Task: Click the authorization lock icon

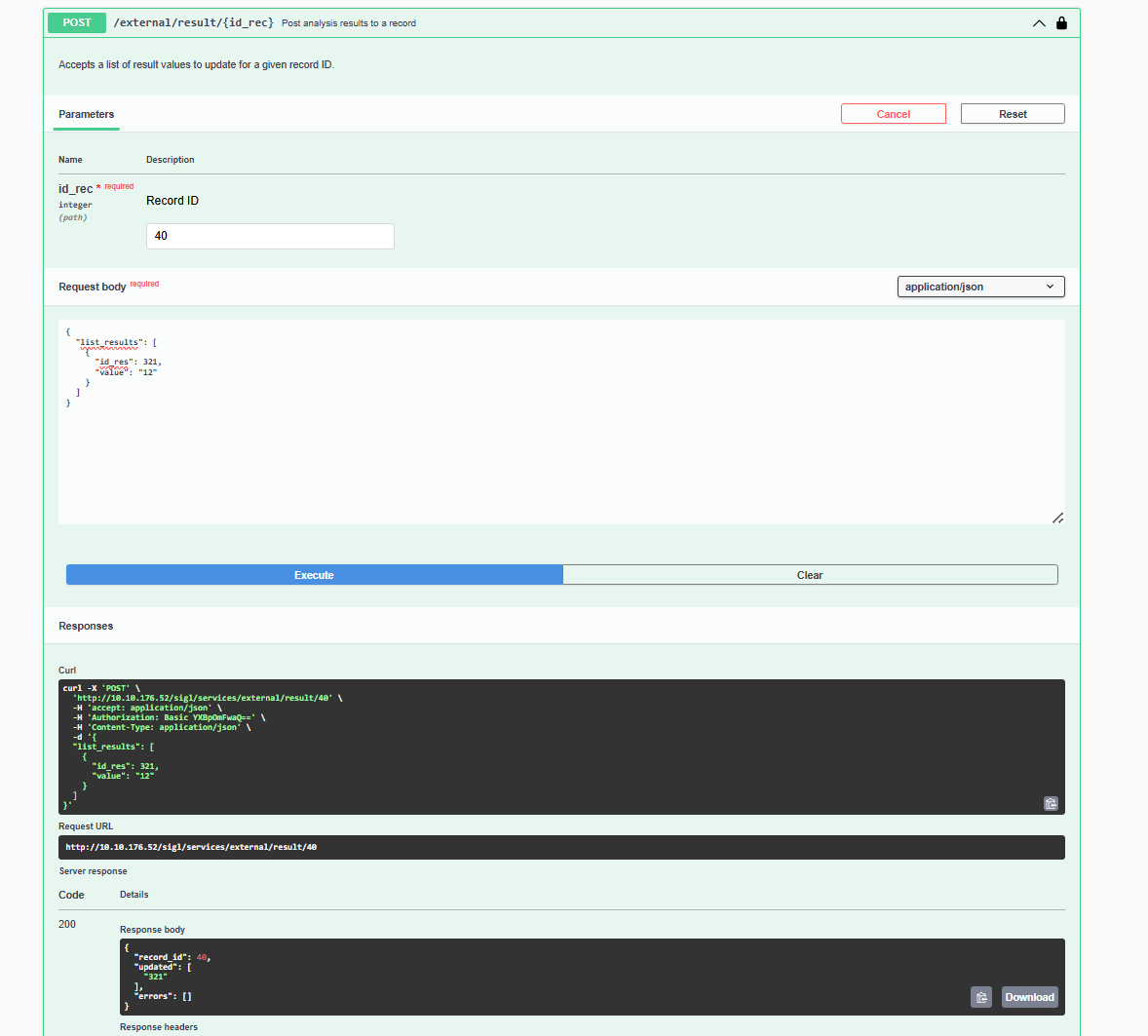Action: pyautogui.click(x=1061, y=23)
